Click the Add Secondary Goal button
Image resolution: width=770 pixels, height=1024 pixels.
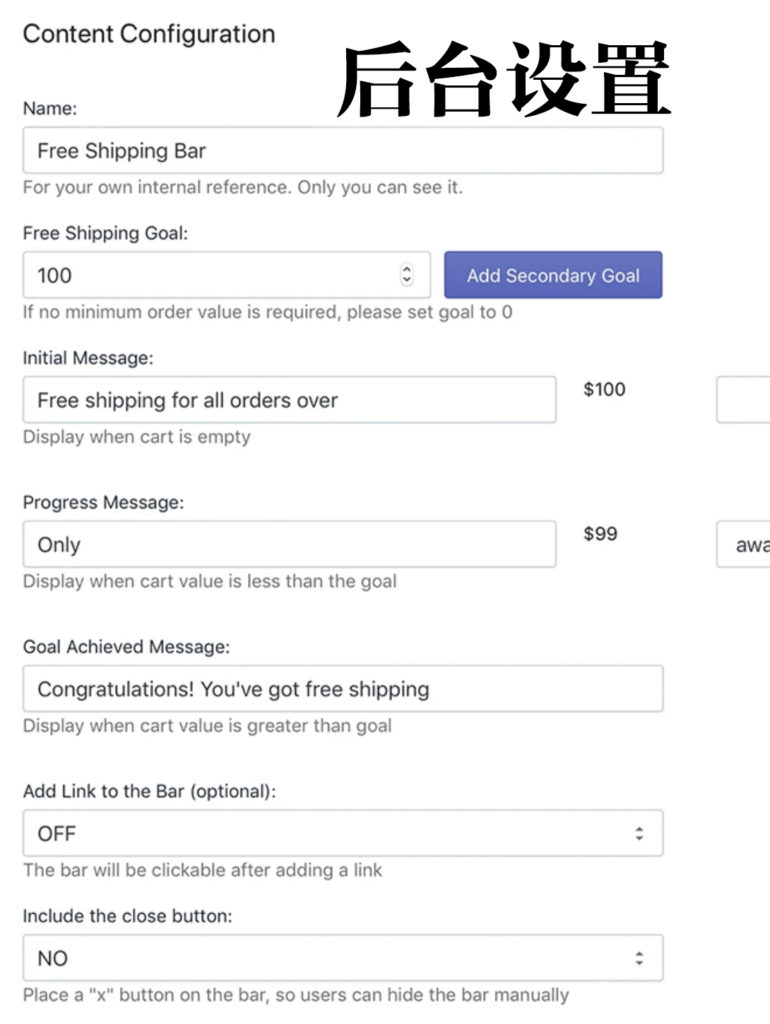coord(553,275)
